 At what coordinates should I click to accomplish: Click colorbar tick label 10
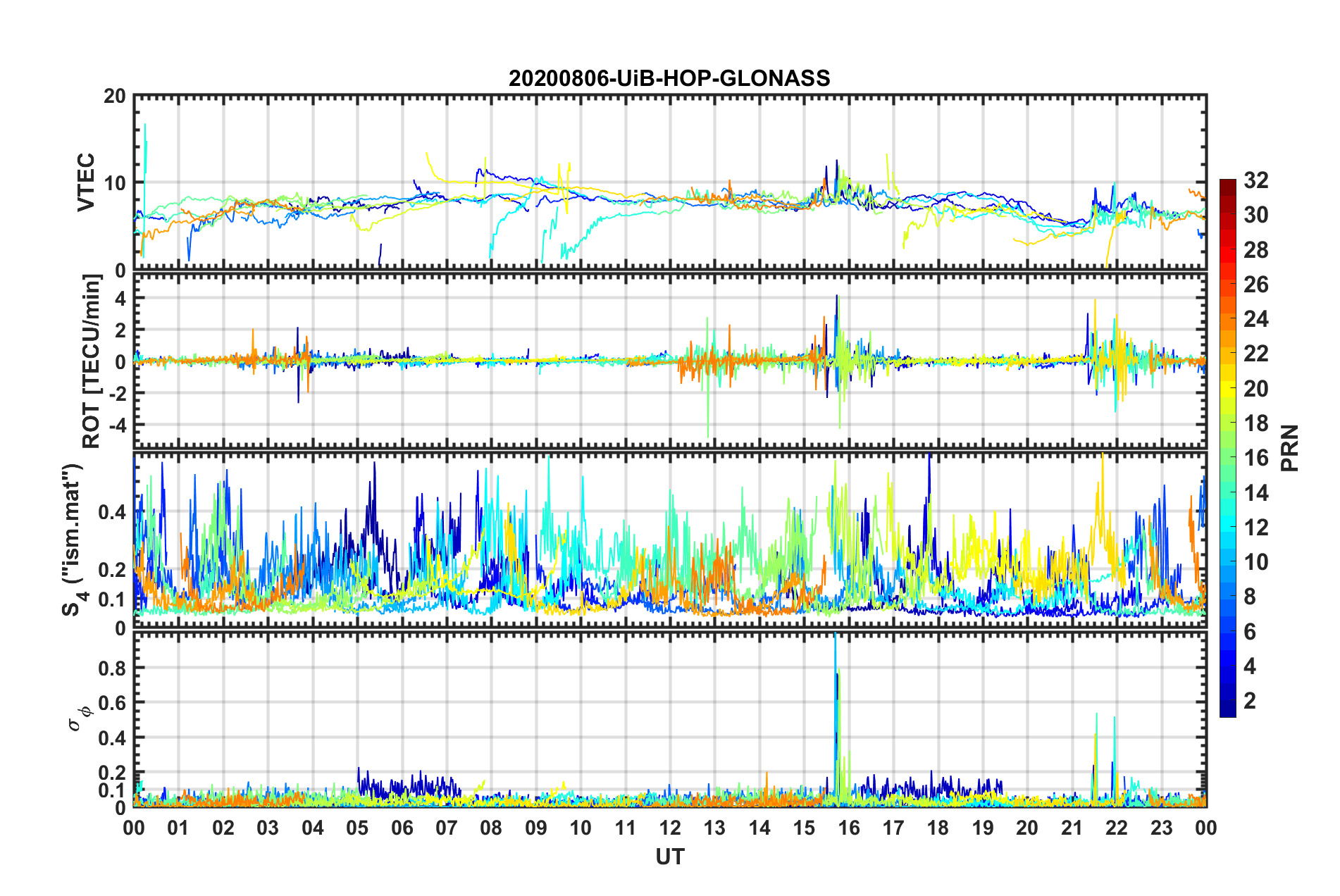point(1255,562)
